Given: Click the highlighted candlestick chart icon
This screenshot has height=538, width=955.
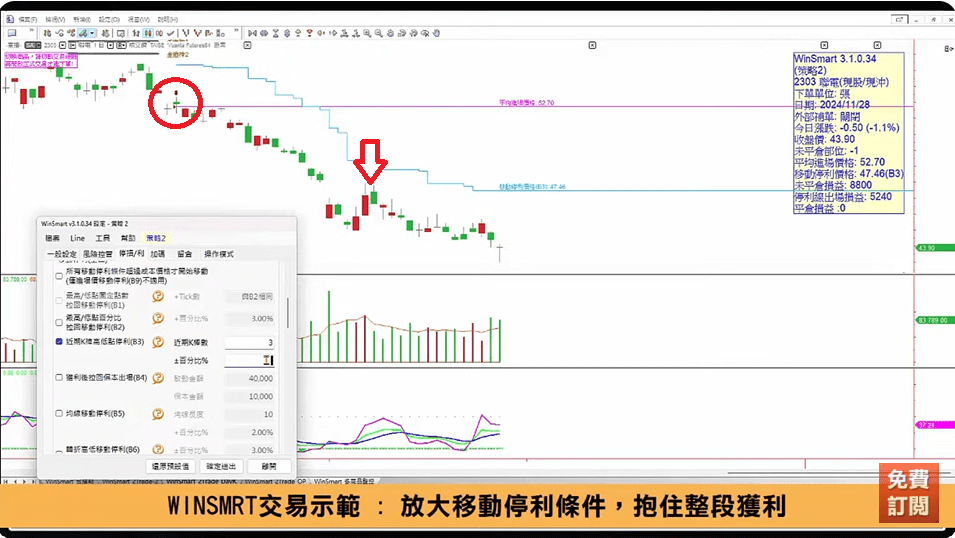Looking at the screenshot, I should [148, 33].
